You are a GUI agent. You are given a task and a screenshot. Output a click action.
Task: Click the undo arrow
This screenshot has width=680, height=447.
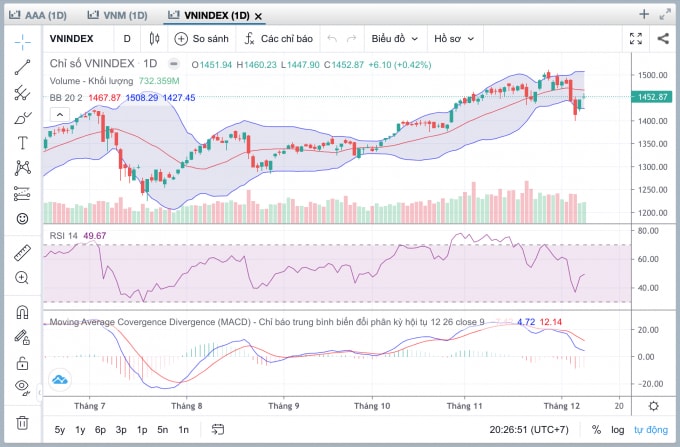click(x=332, y=39)
